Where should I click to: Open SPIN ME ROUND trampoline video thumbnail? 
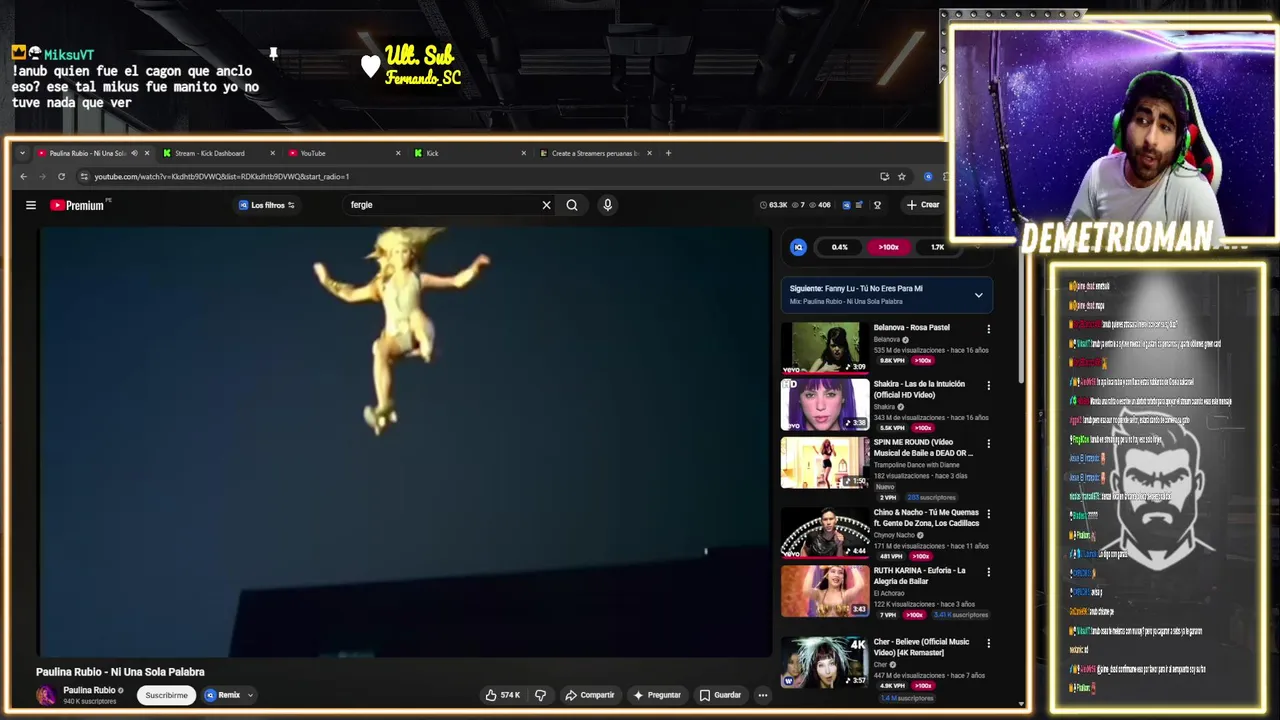825,462
